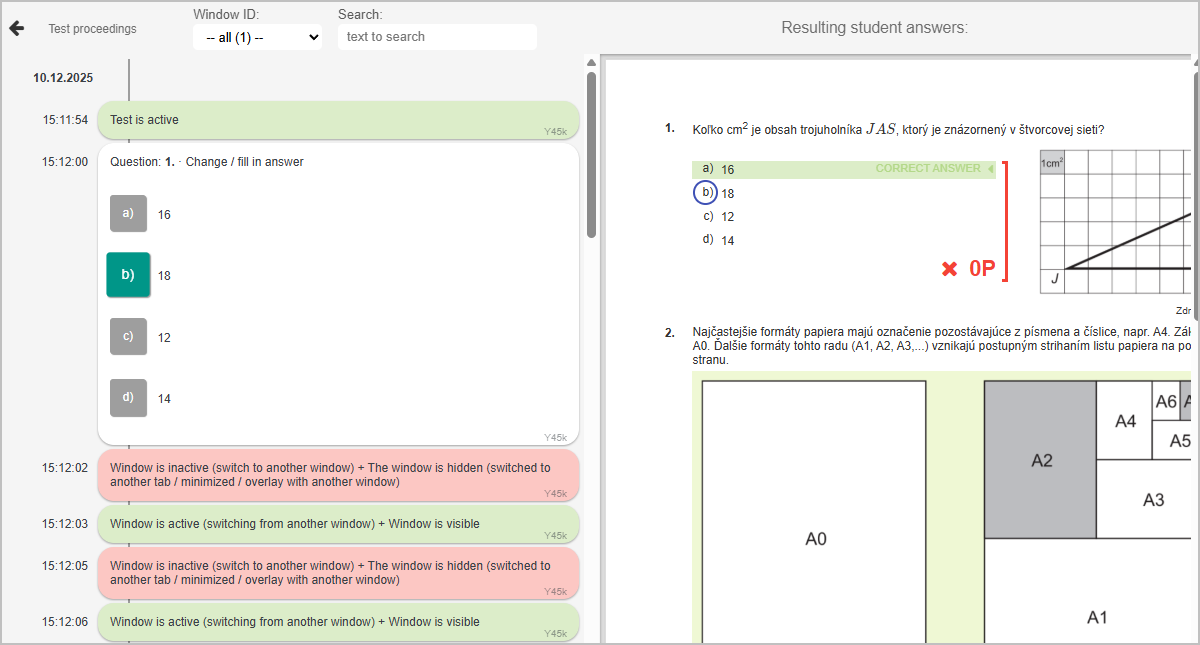Click the gray A2 paper box
1200x645 pixels.
(1040, 459)
